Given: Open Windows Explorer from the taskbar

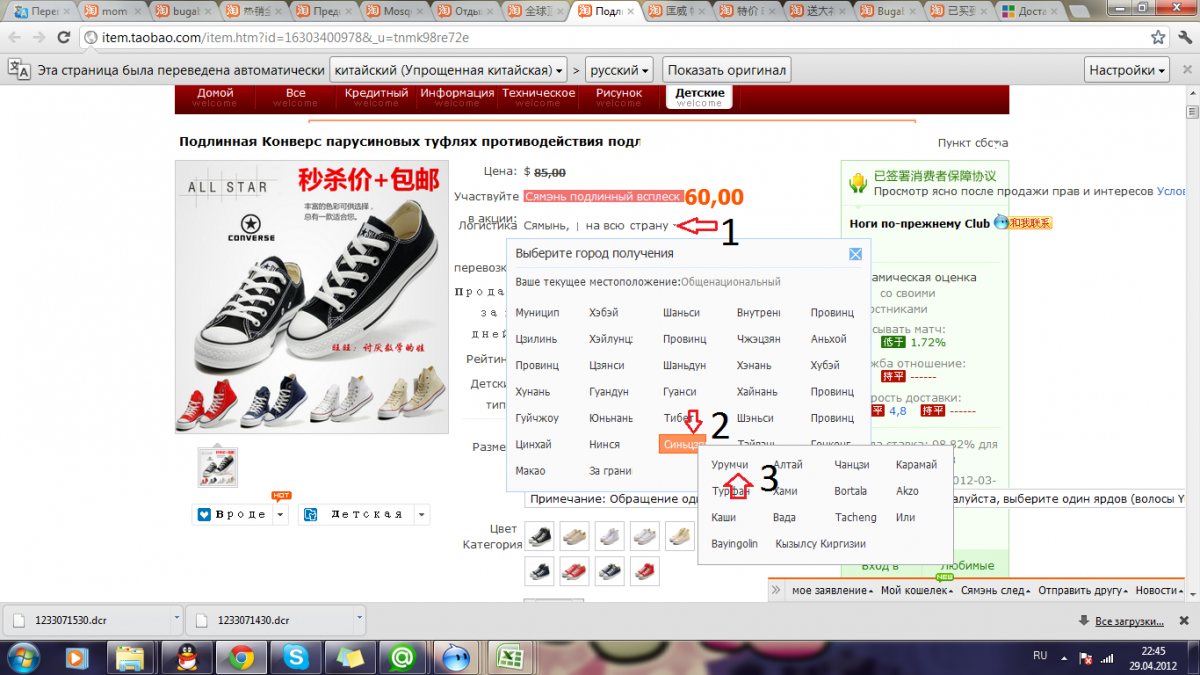Looking at the screenshot, I should click(x=130, y=657).
